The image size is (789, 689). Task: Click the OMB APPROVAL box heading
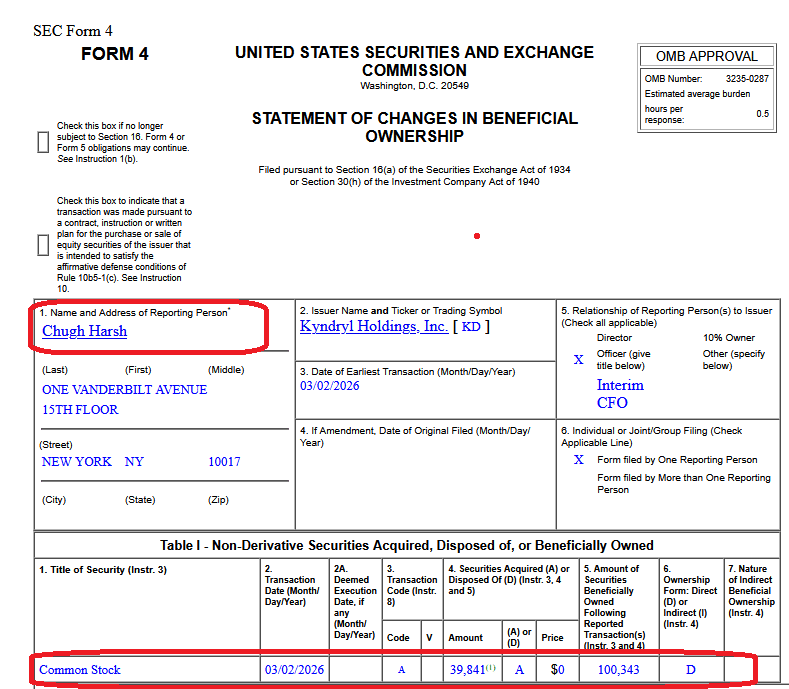tap(706, 56)
